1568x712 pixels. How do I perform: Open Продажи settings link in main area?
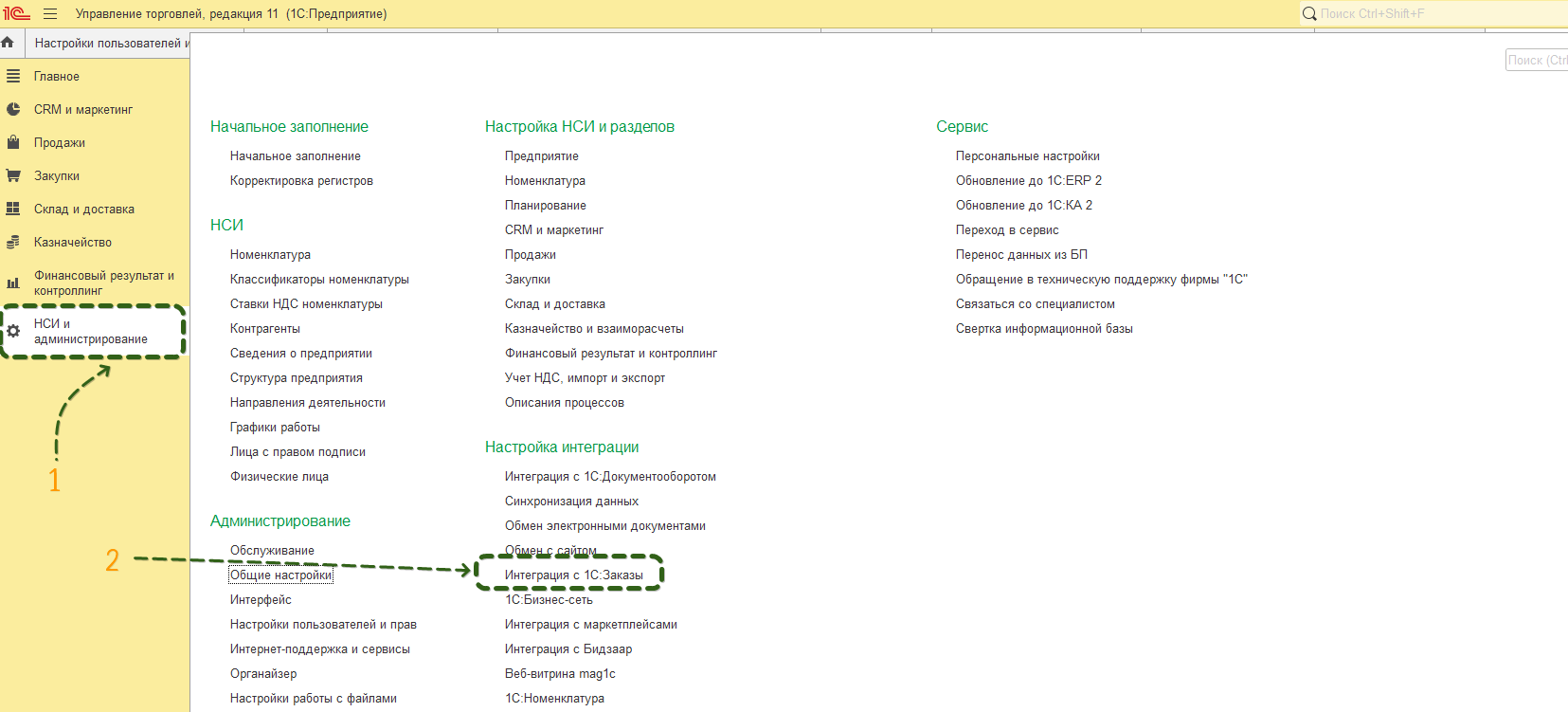pos(531,254)
